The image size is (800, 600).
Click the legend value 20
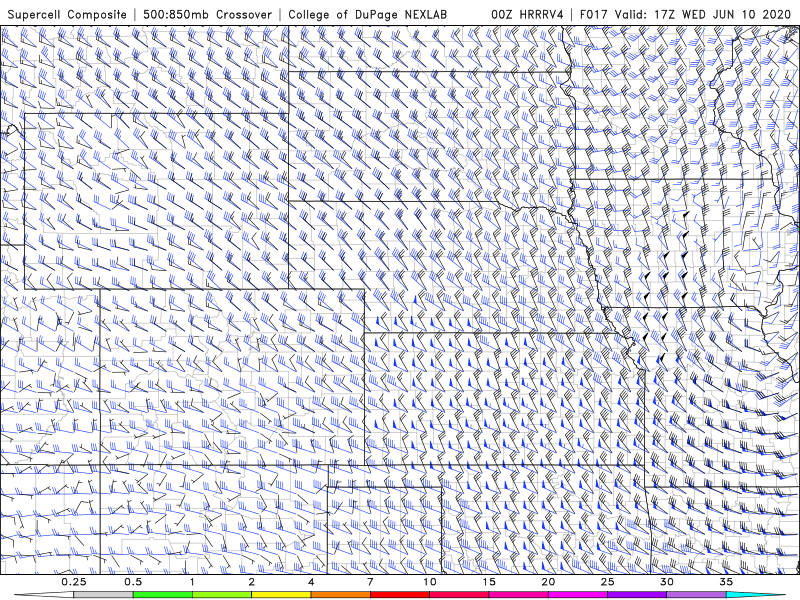pyautogui.click(x=548, y=582)
